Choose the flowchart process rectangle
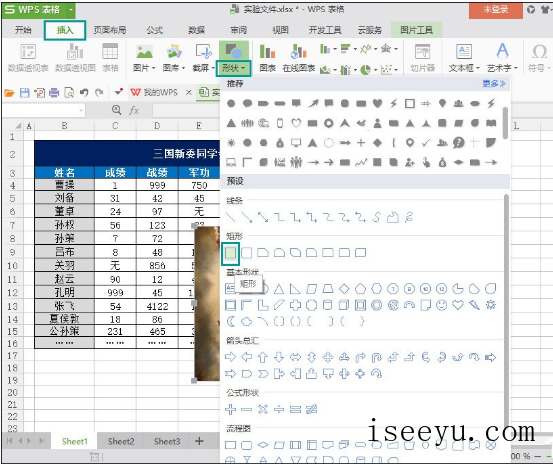Screen dimensions: 553x464 click(230, 445)
